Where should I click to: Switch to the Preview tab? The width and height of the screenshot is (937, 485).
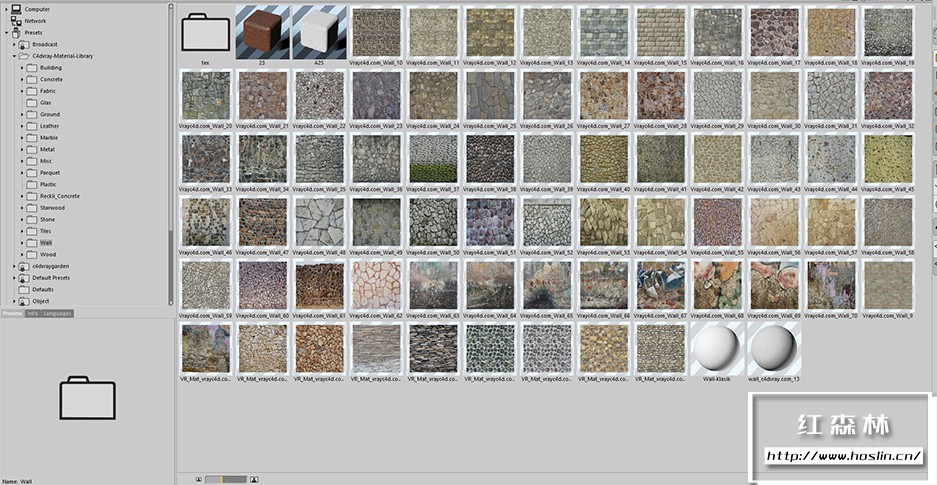pyautogui.click(x=12, y=314)
